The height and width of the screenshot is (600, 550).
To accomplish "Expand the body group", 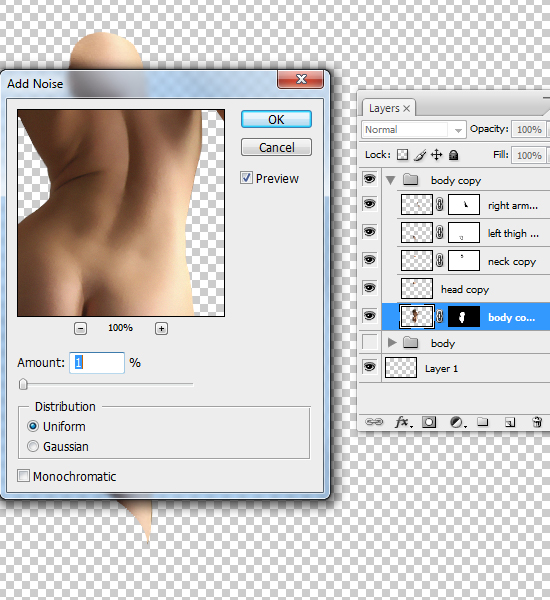I will 392,342.
